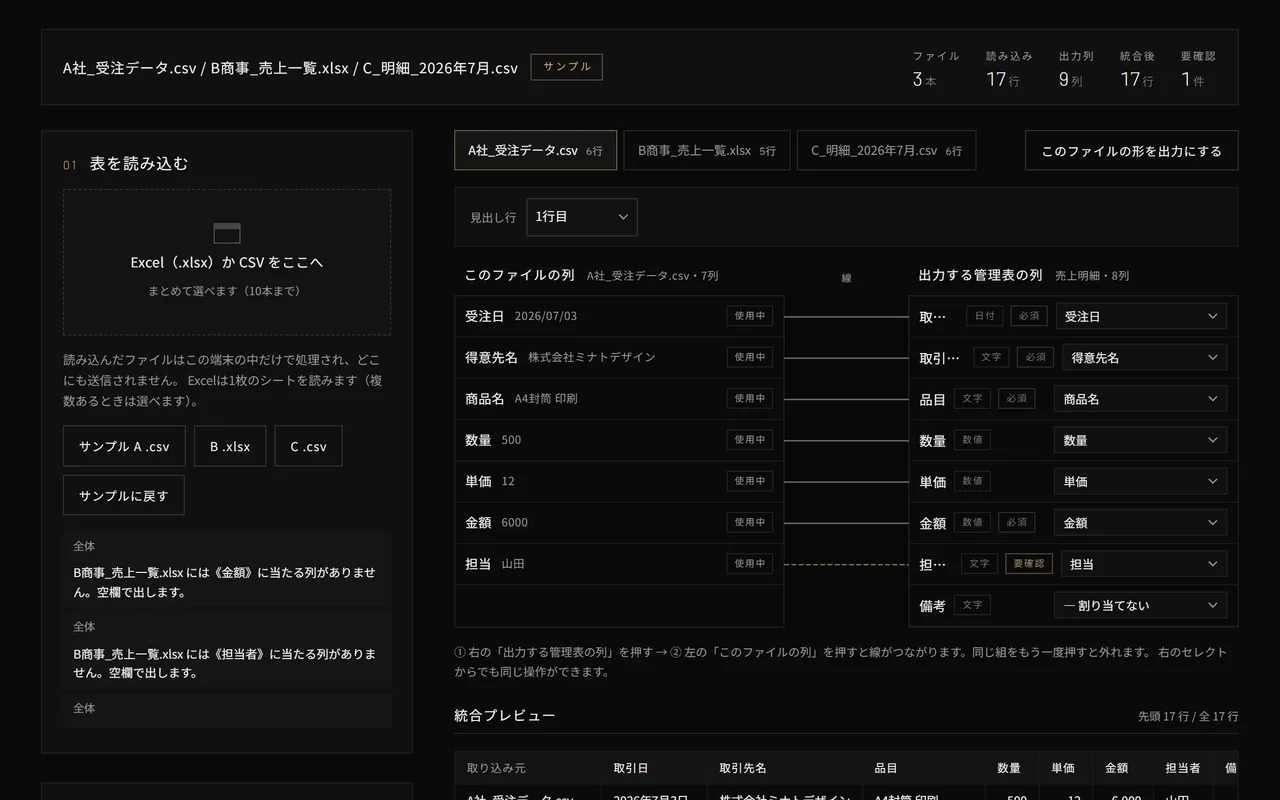This screenshot has height=800, width=1280.
Task: Click the このファイルの形を出力にする button
Action: [1131, 151]
